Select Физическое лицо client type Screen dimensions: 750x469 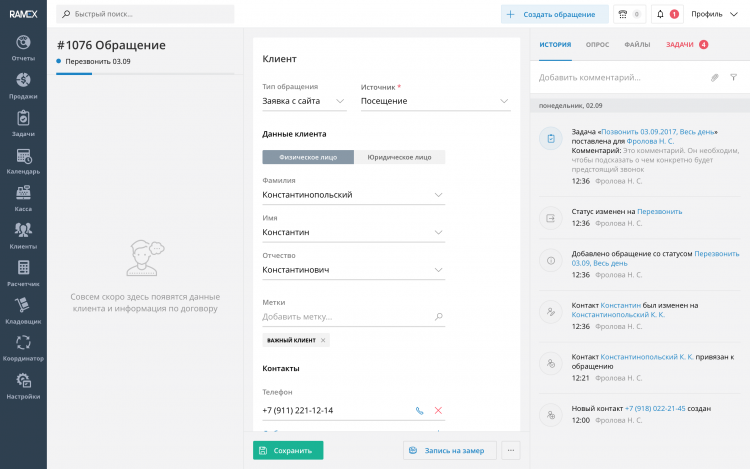307,157
